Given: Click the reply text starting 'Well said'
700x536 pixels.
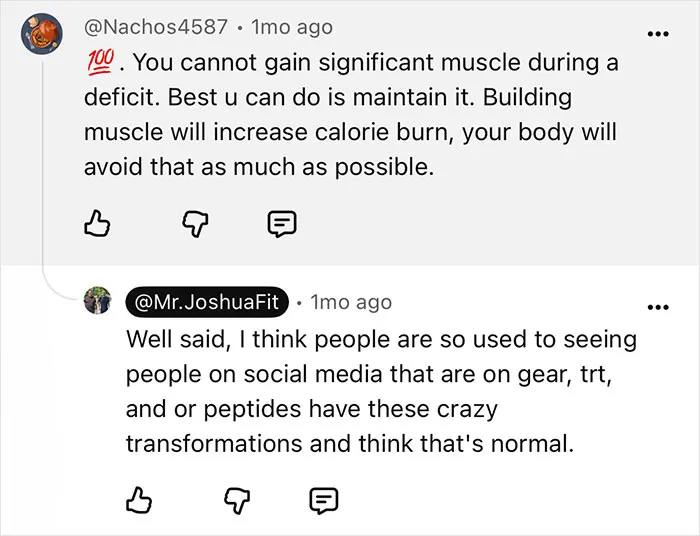Looking at the screenshot, I should click(x=381, y=391).
